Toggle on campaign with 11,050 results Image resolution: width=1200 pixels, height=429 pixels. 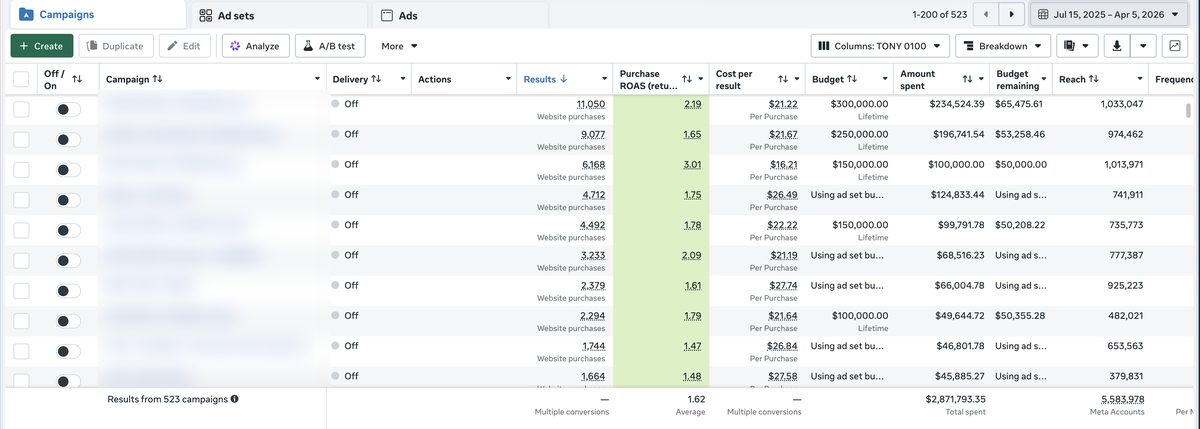(68, 110)
